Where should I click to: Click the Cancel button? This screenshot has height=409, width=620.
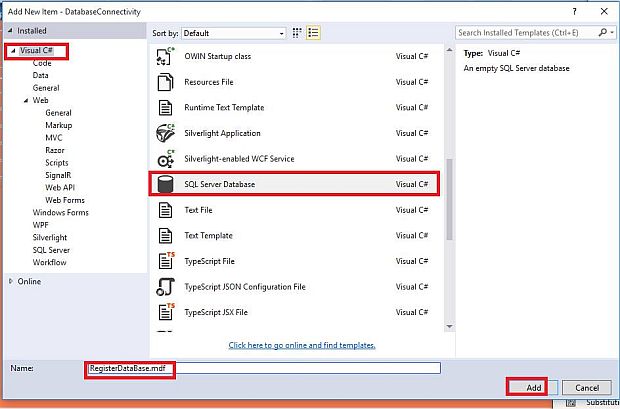point(587,388)
